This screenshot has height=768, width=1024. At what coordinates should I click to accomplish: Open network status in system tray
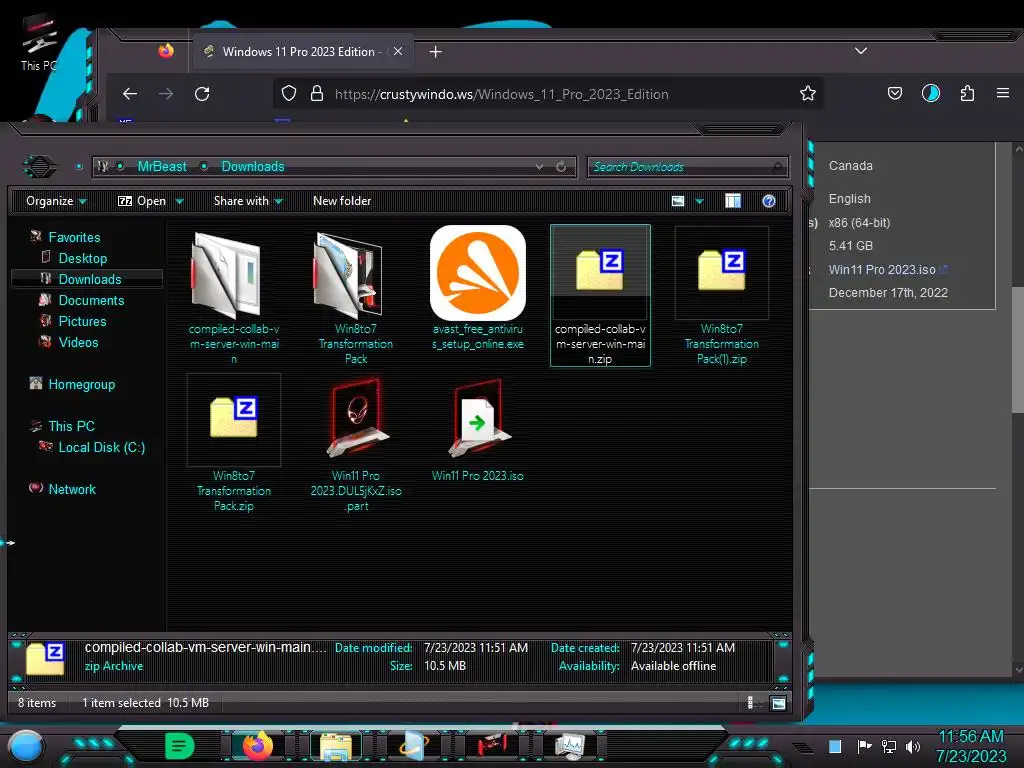coord(889,746)
